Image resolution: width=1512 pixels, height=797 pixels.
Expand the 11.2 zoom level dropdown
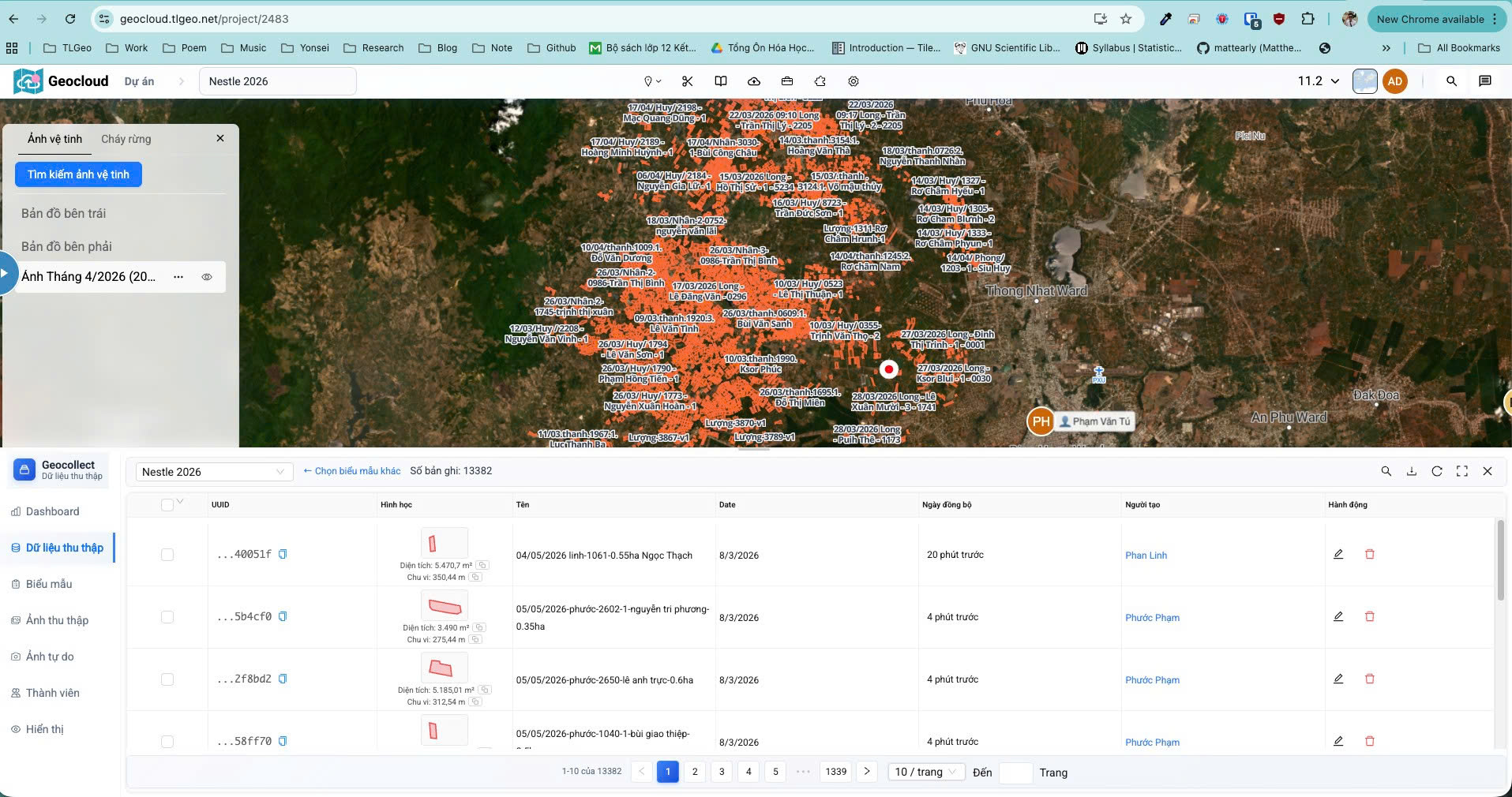1319,81
